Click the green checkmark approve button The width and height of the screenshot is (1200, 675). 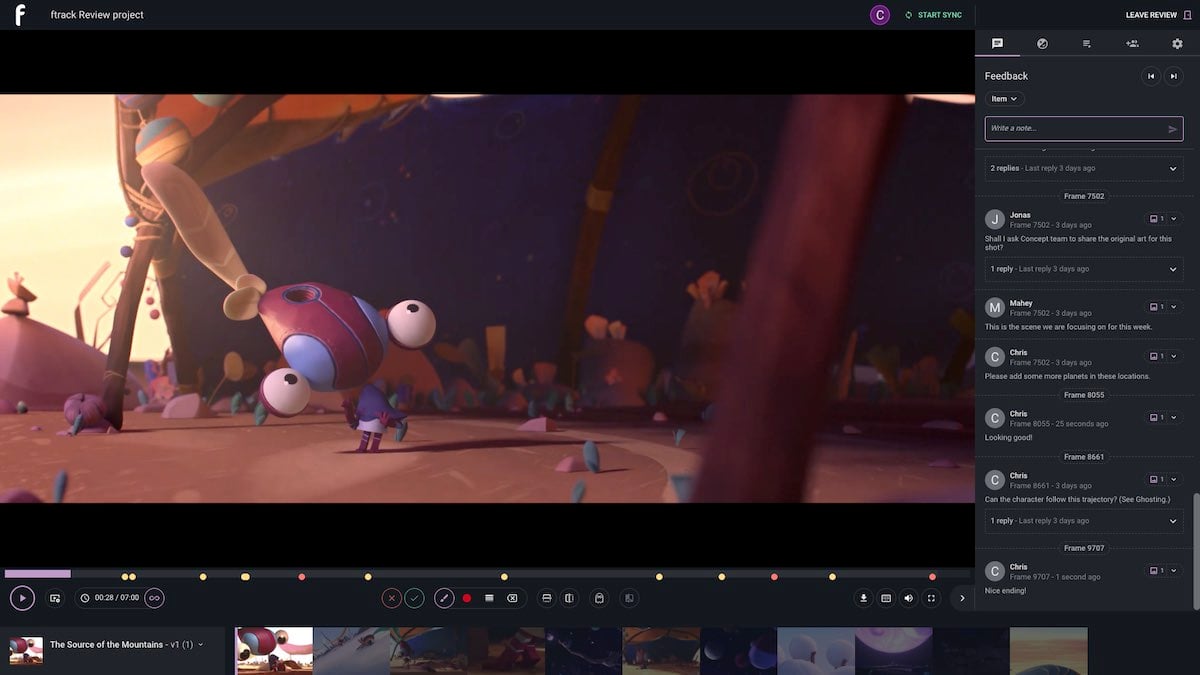tap(414, 598)
